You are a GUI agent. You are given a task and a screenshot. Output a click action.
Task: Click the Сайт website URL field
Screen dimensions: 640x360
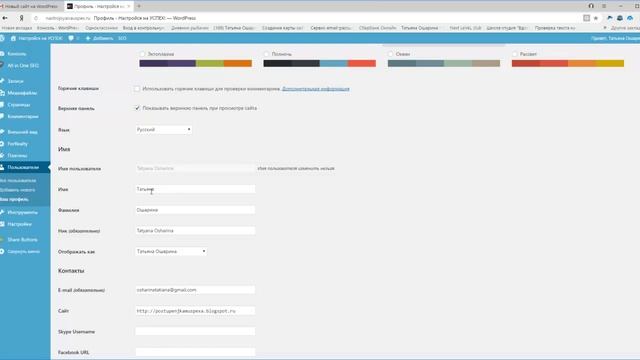pyautogui.click(x=195, y=311)
